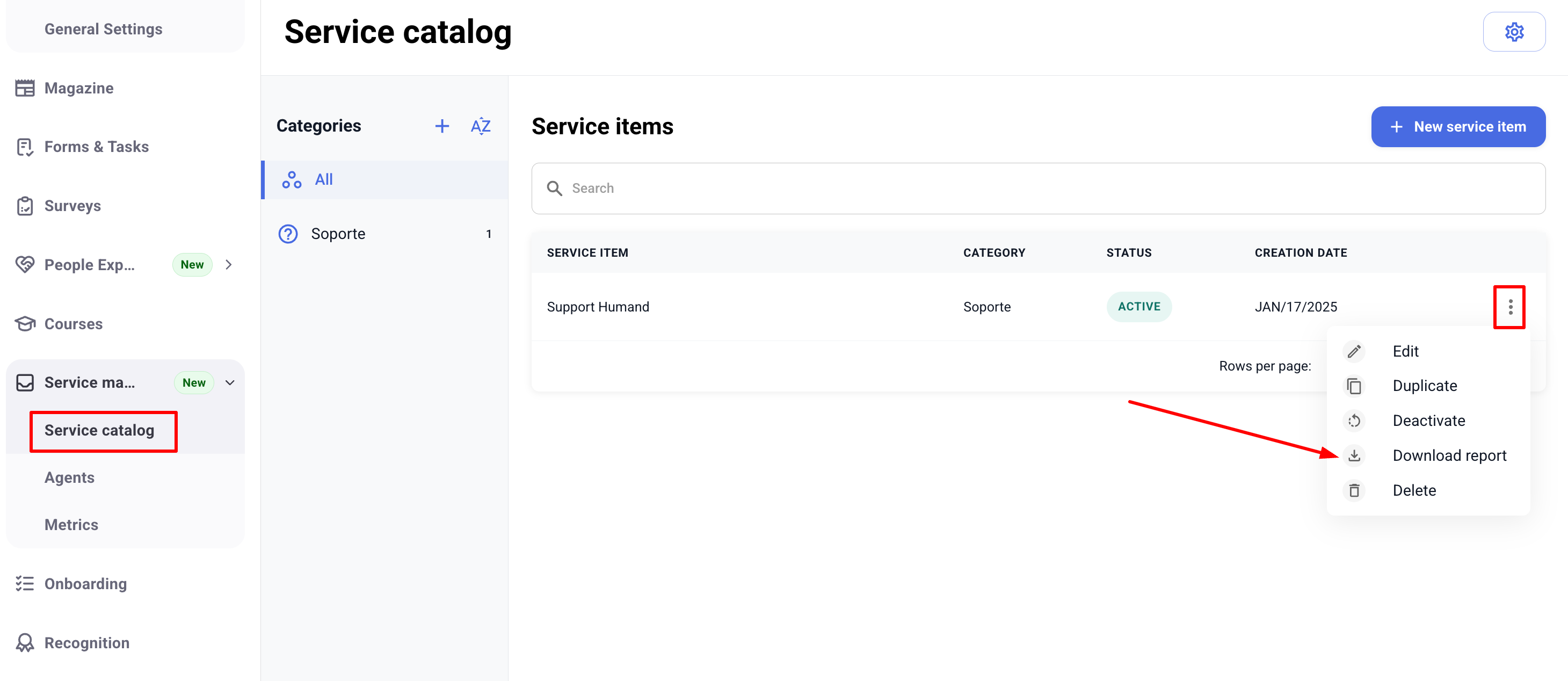Viewport: 1568px width, 681px height.
Task: Click the Duplicate copy icon
Action: (x=1354, y=386)
